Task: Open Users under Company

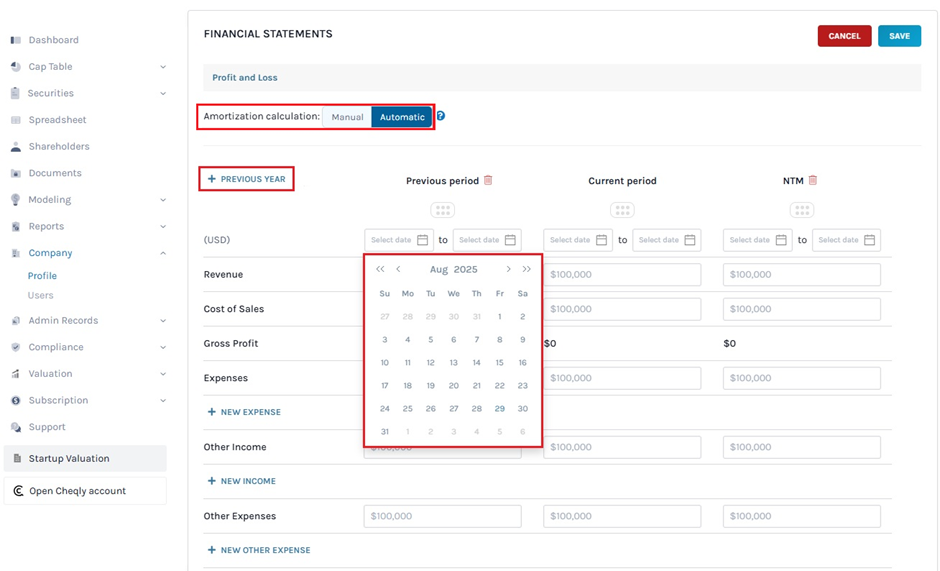Action: (41, 296)
